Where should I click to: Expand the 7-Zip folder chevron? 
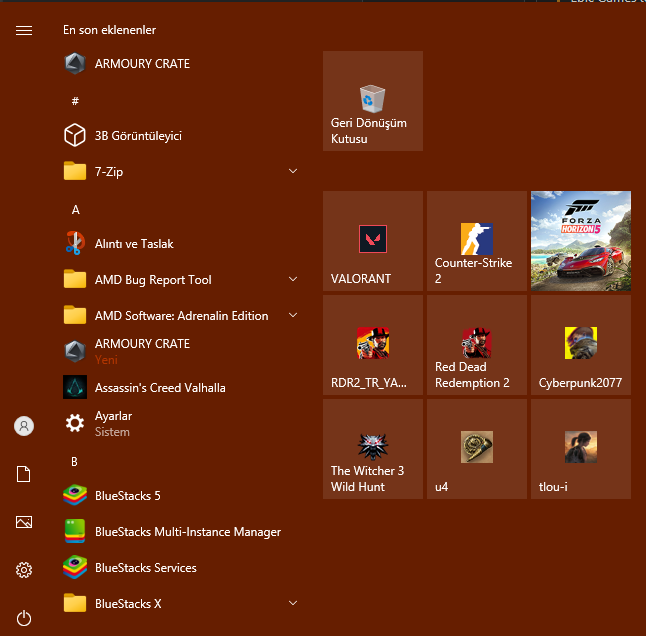(293, 171)
